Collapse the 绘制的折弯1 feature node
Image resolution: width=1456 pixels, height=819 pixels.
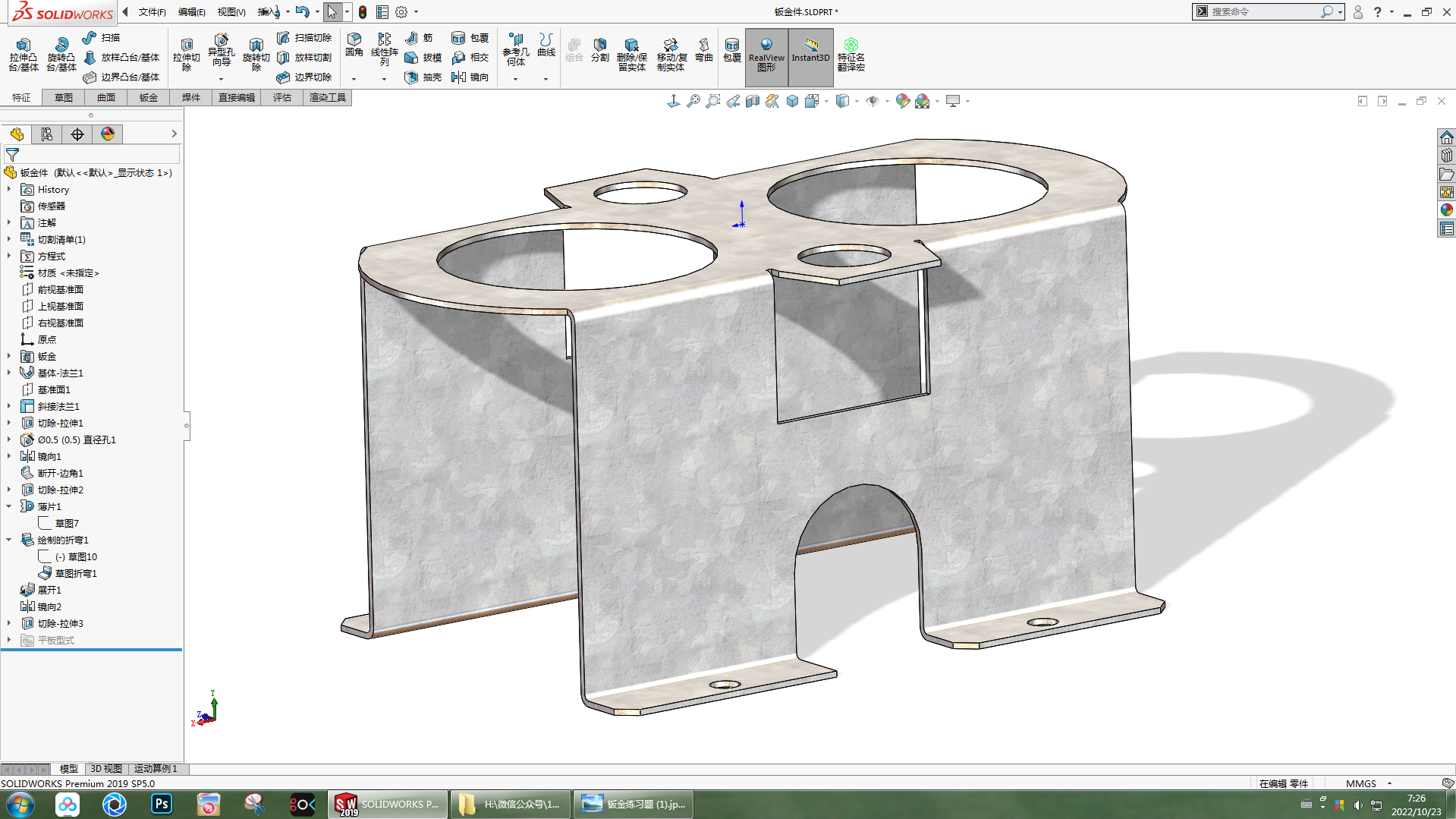pos(9,540)
